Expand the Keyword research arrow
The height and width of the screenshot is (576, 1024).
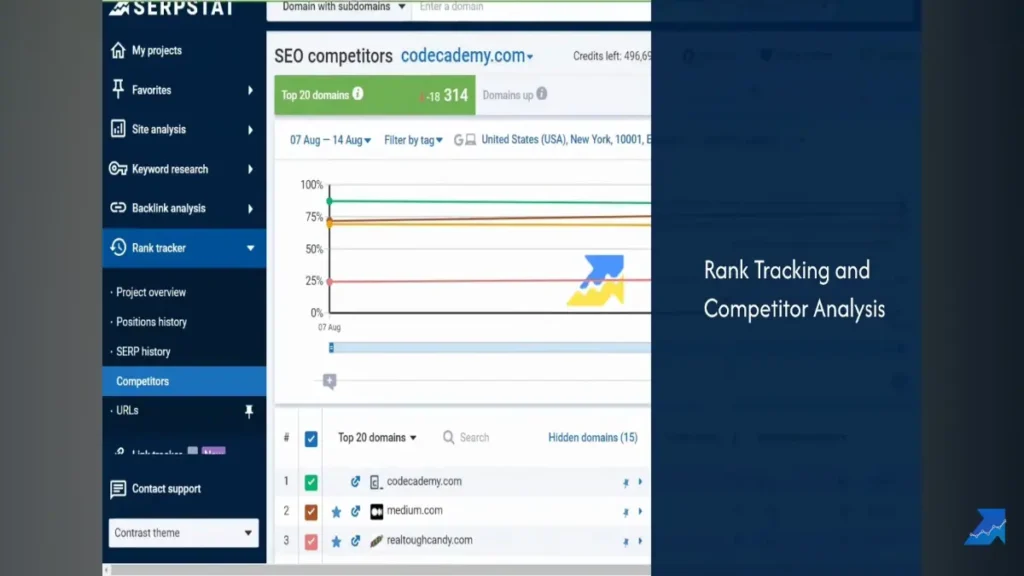[x=250, y=169]
